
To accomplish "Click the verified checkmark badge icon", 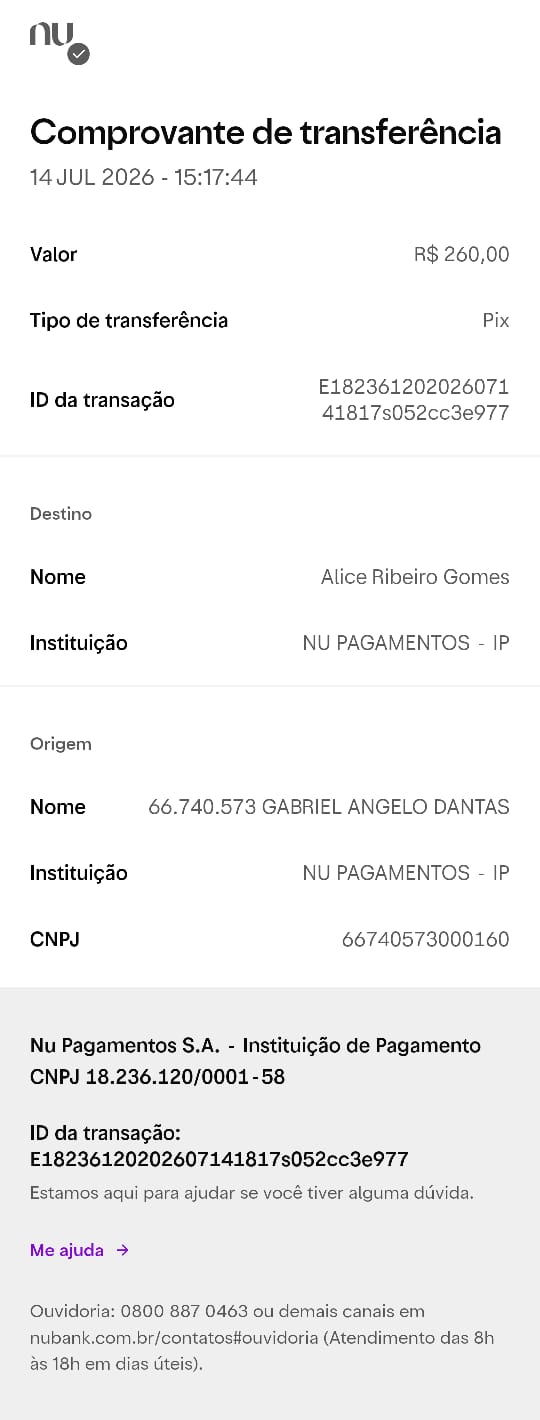I will pos(79,54).
